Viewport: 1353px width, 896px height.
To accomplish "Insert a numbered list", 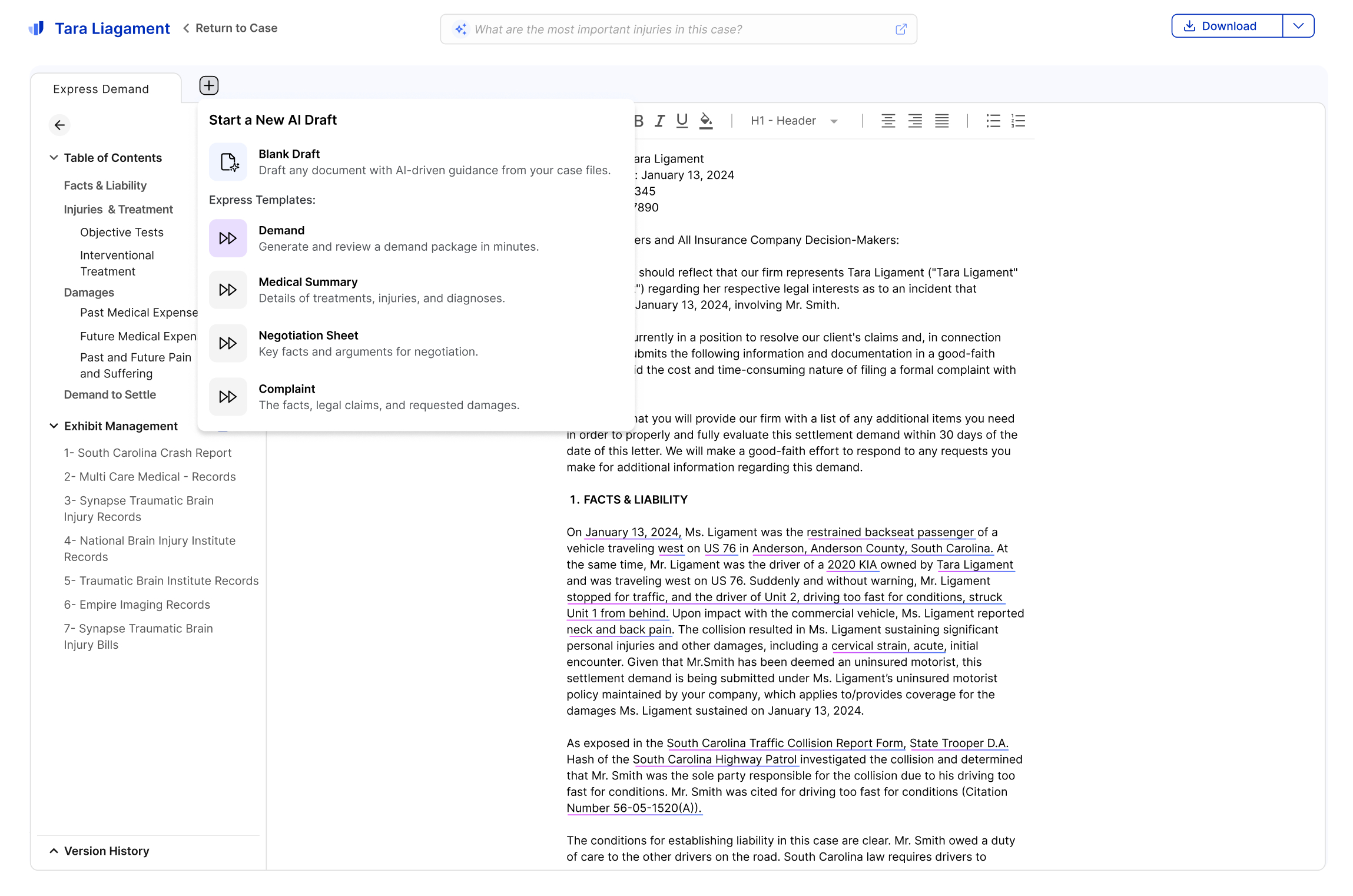I will [1018, 121].
